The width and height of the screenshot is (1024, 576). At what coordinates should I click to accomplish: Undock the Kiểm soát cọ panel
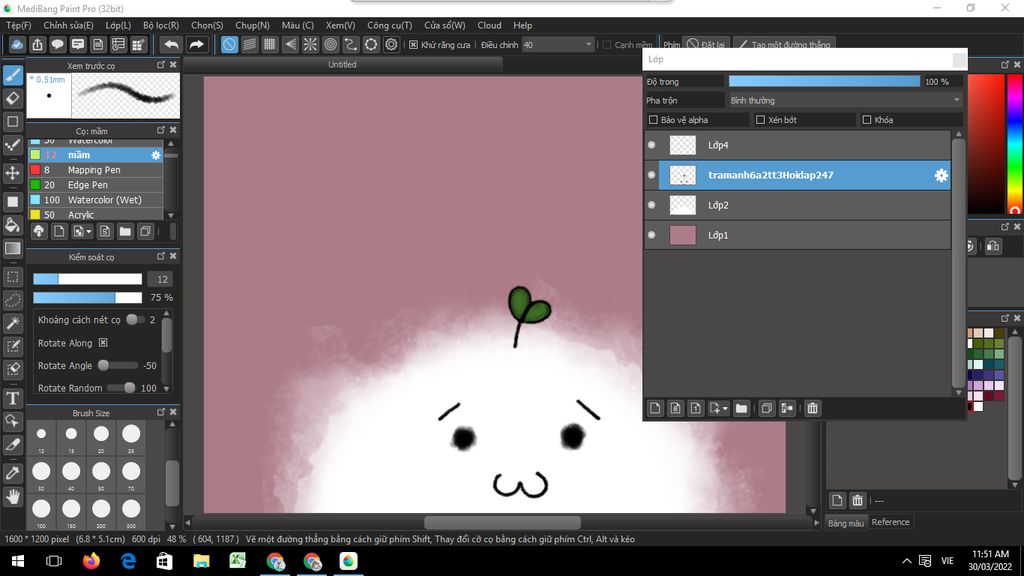click(161, 256)
